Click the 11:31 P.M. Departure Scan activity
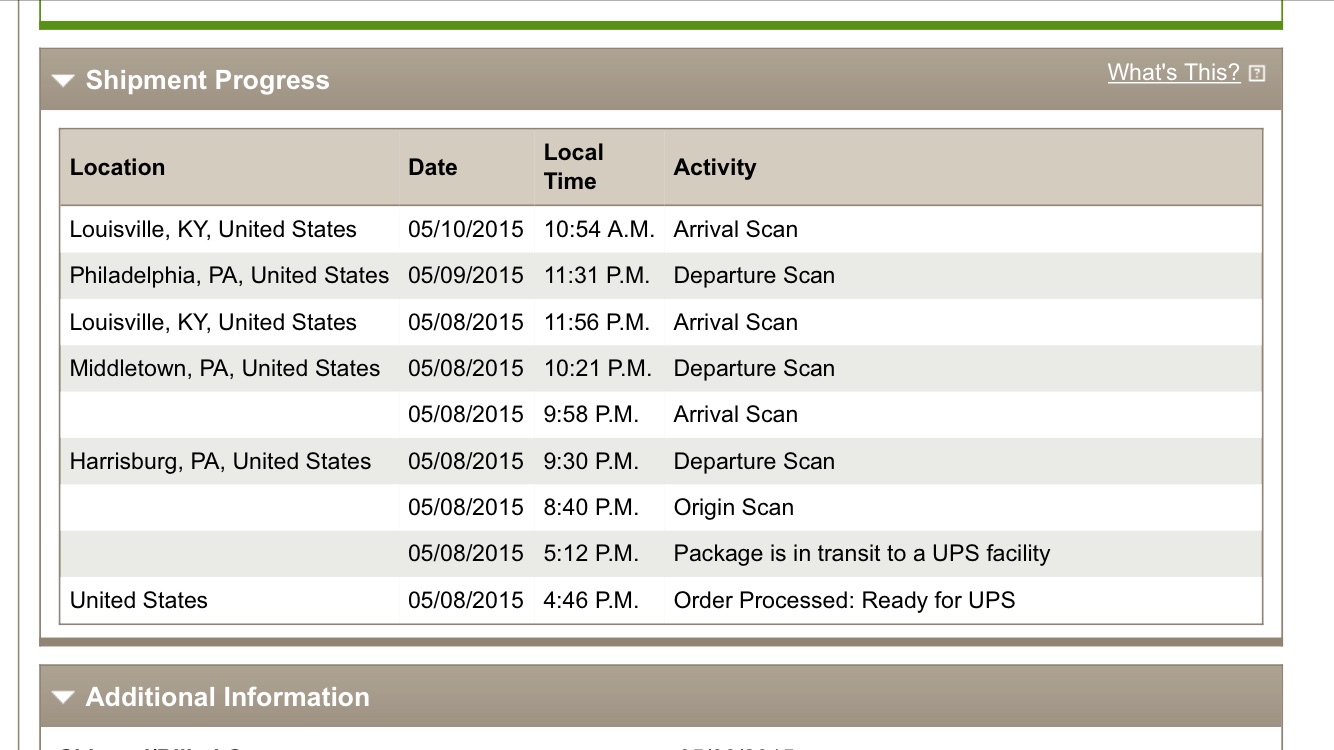The image size is (1334, 750). coord(754,276)
